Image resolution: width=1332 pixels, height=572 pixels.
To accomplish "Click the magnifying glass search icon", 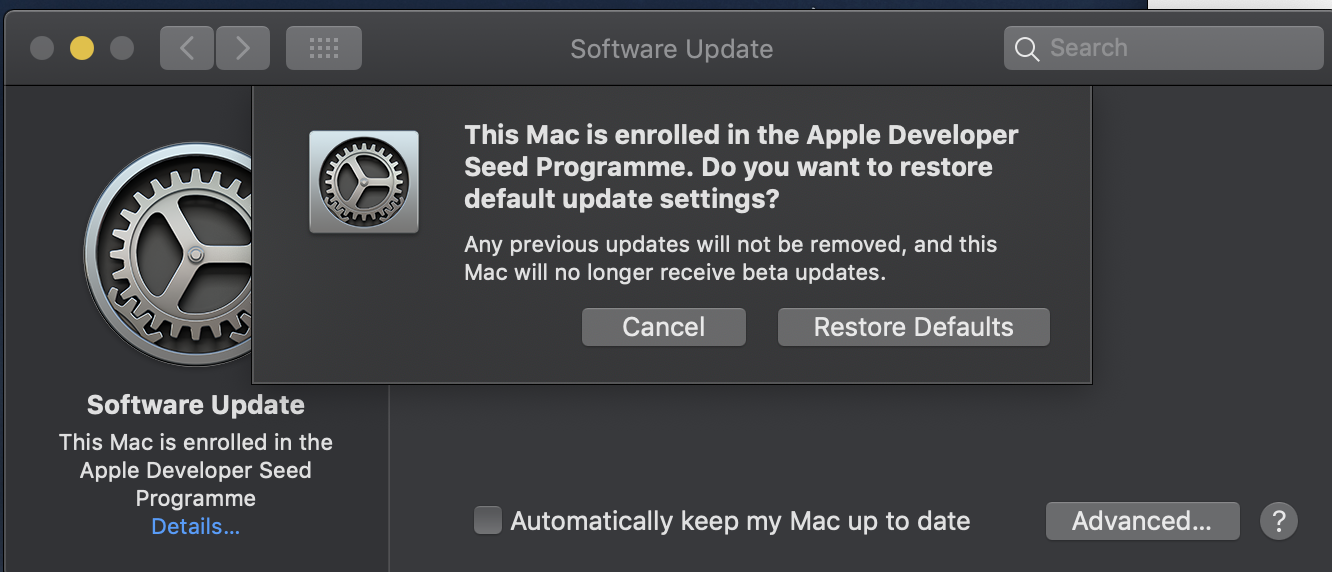I will (1027, 49).
